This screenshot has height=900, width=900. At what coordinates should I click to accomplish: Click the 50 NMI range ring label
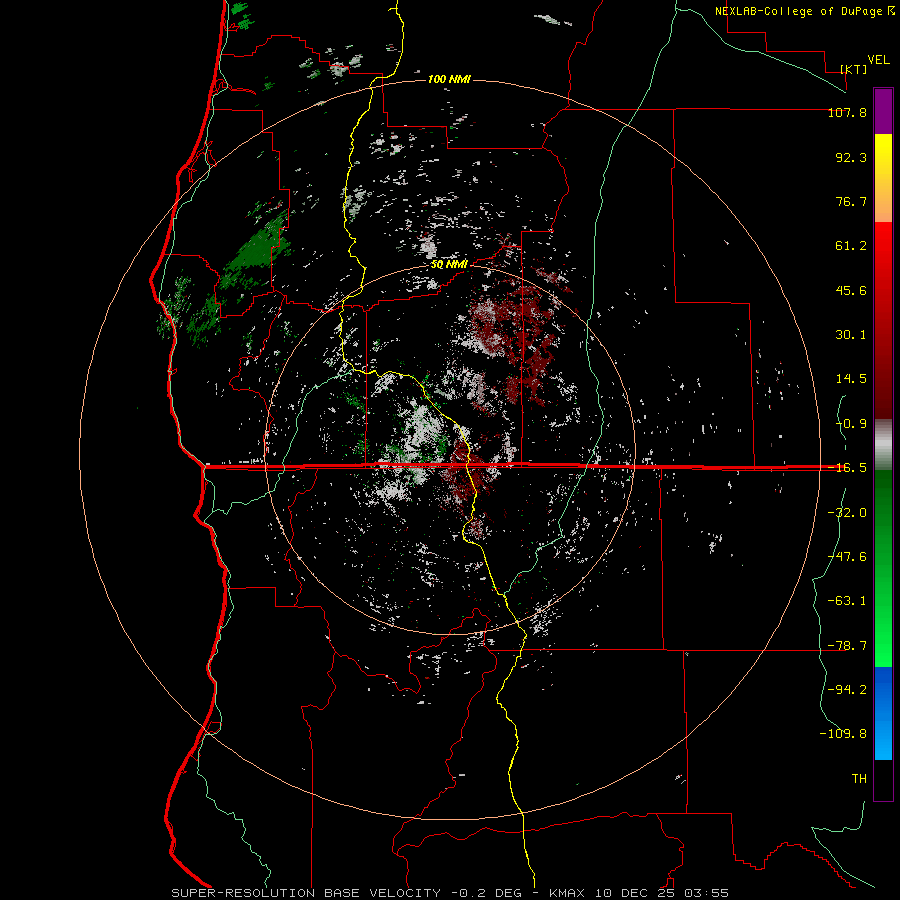449,265
